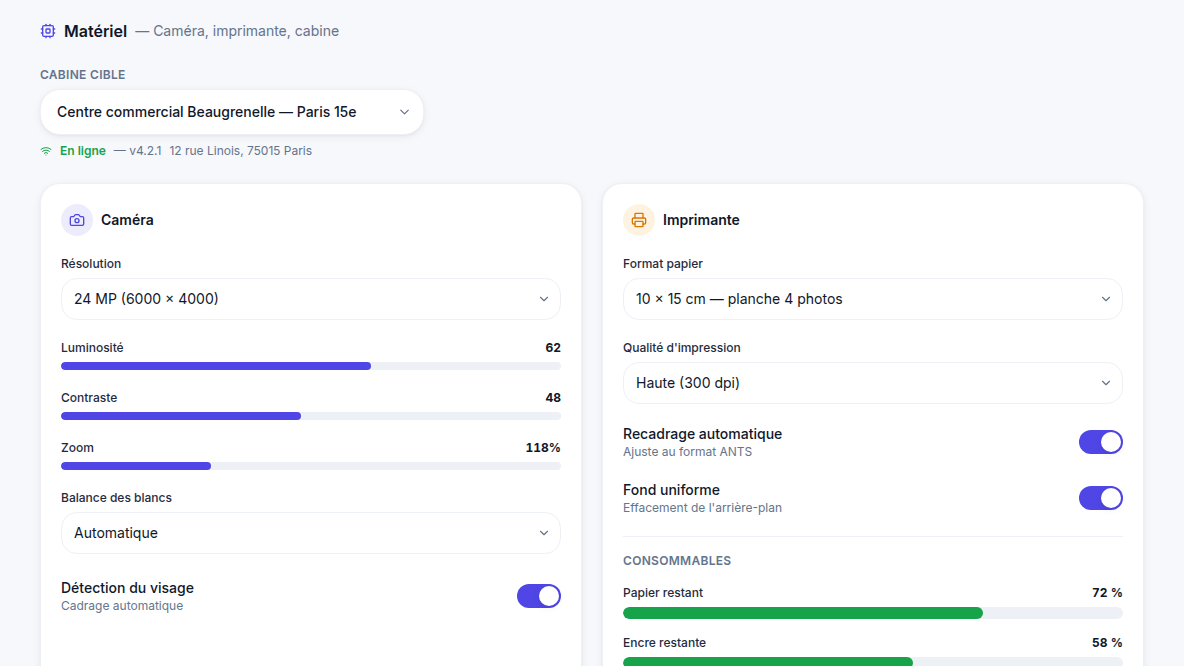The image size is (1184, 666).
Task: Click the Luminosité value '62'
Action: tap(553, 348)
